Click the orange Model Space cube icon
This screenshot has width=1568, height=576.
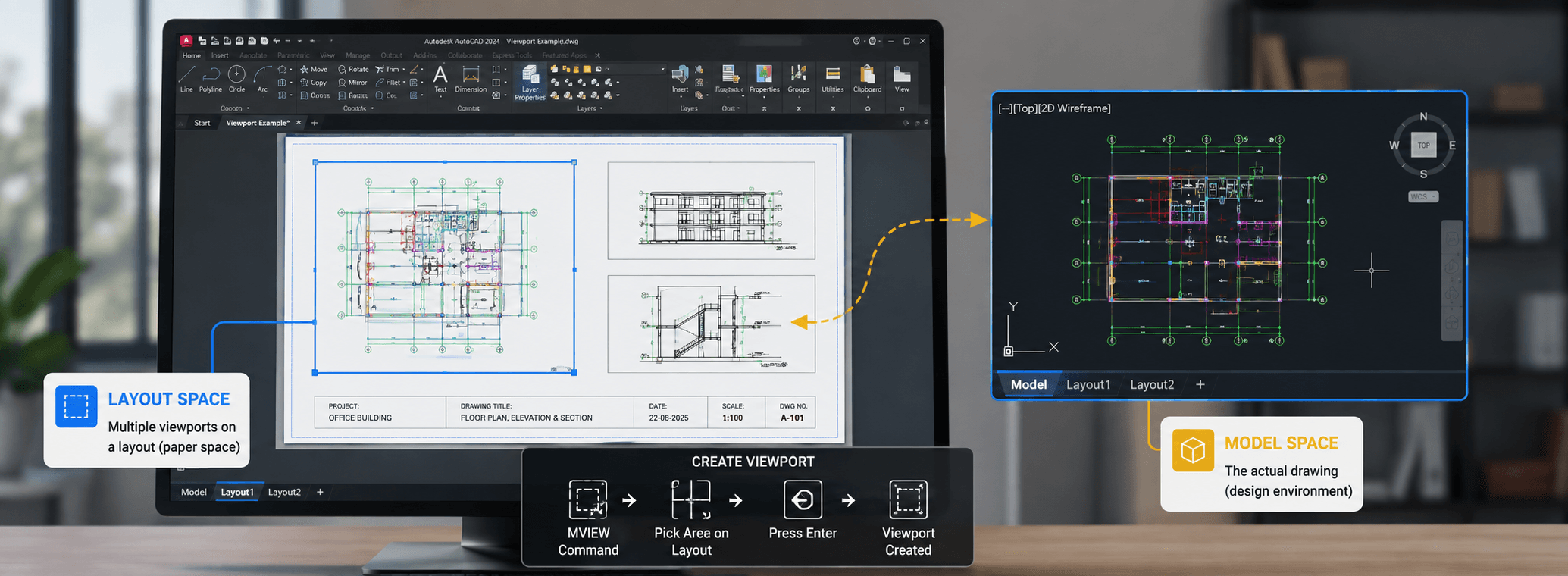pyautogui.click(x=1193, y=450)
